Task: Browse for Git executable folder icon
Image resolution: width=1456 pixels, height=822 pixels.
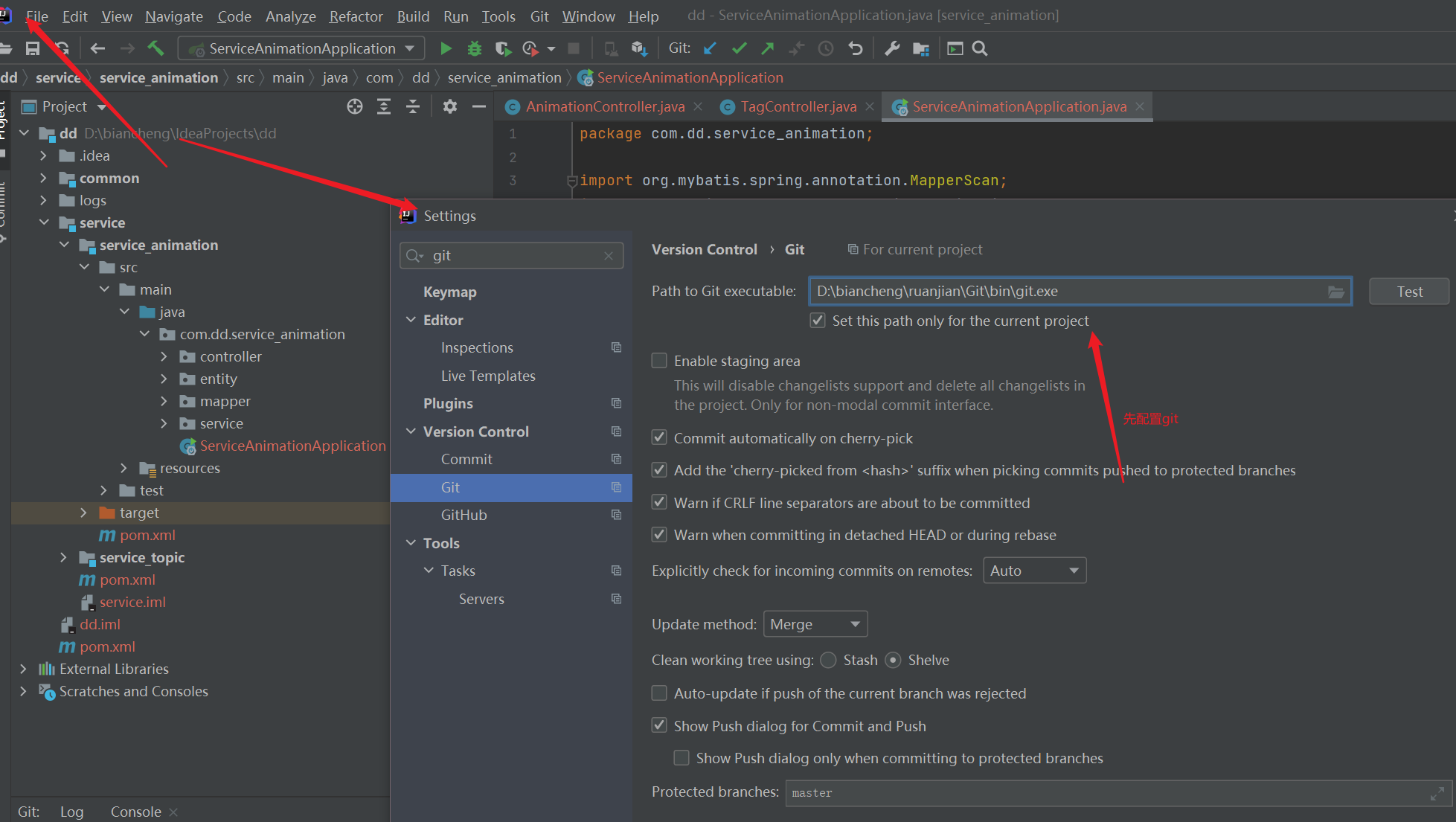Action: (1336, 292)
